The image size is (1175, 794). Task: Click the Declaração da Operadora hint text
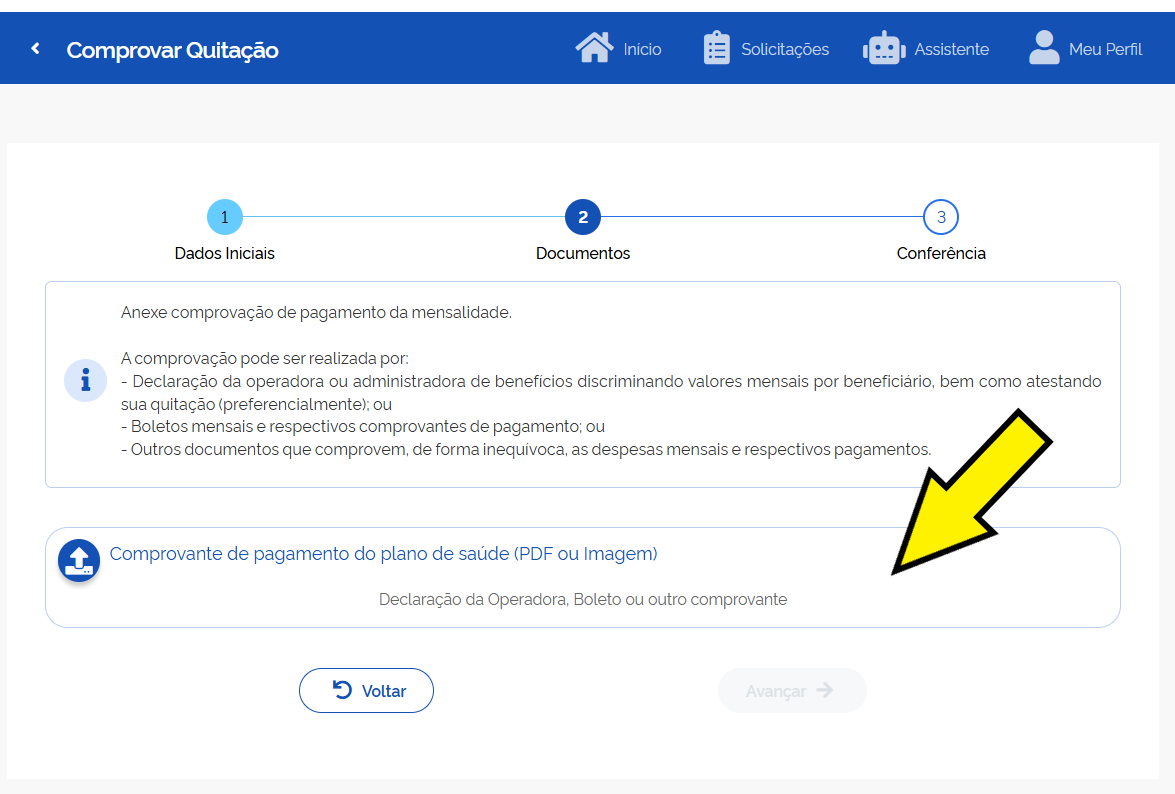pos(583,600)
